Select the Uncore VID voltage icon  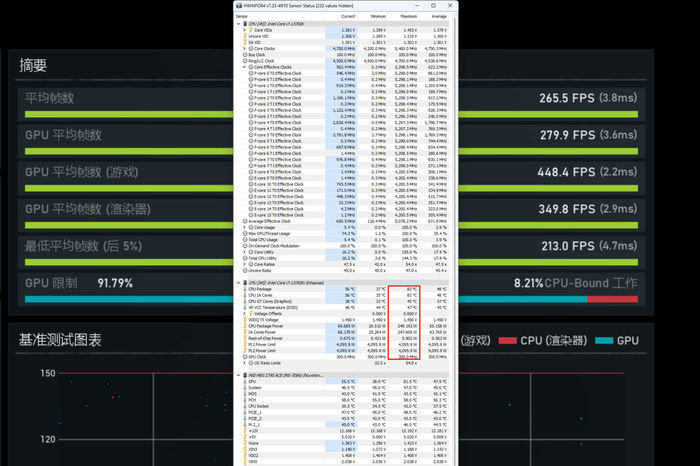coord(245,36)
